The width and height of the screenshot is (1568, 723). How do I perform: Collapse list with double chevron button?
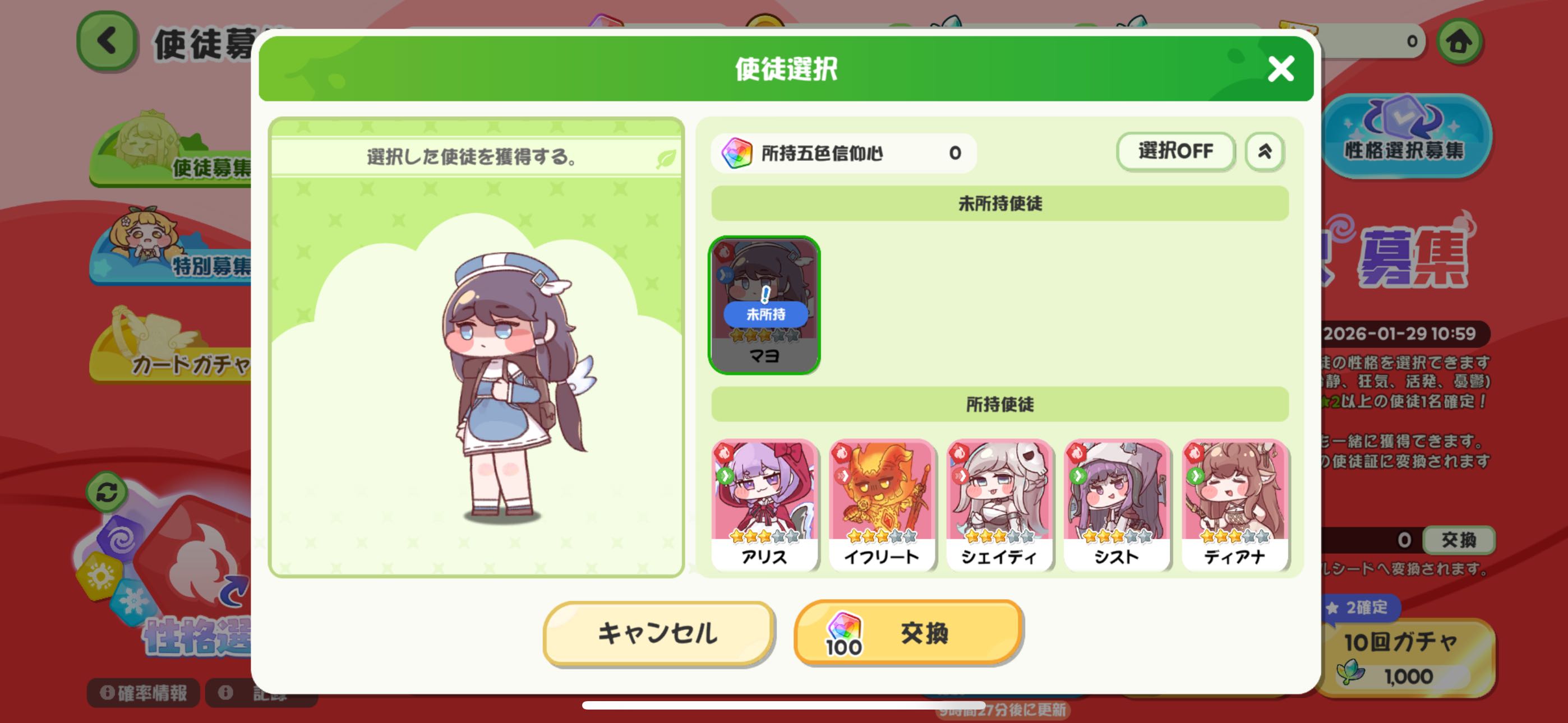coord(1265,151)
